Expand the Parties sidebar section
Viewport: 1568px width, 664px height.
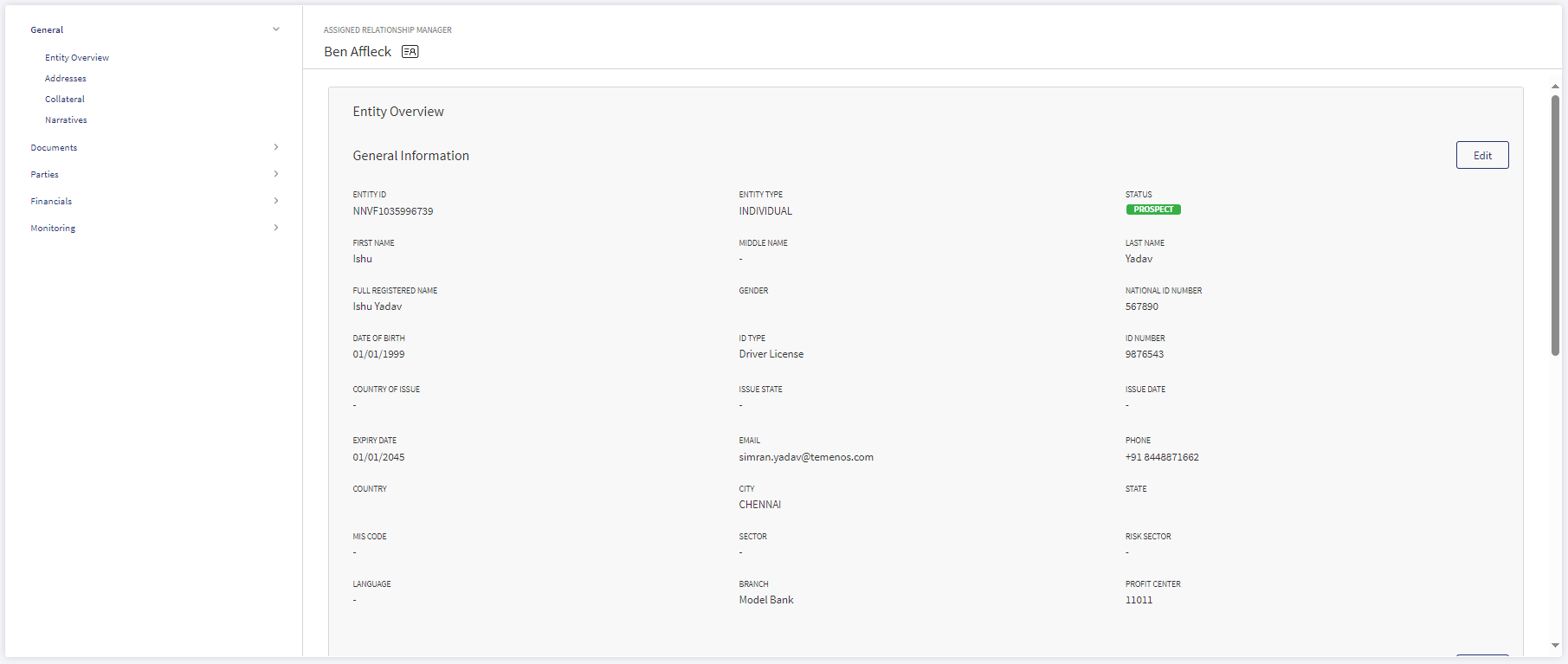[x=276, y=174]
